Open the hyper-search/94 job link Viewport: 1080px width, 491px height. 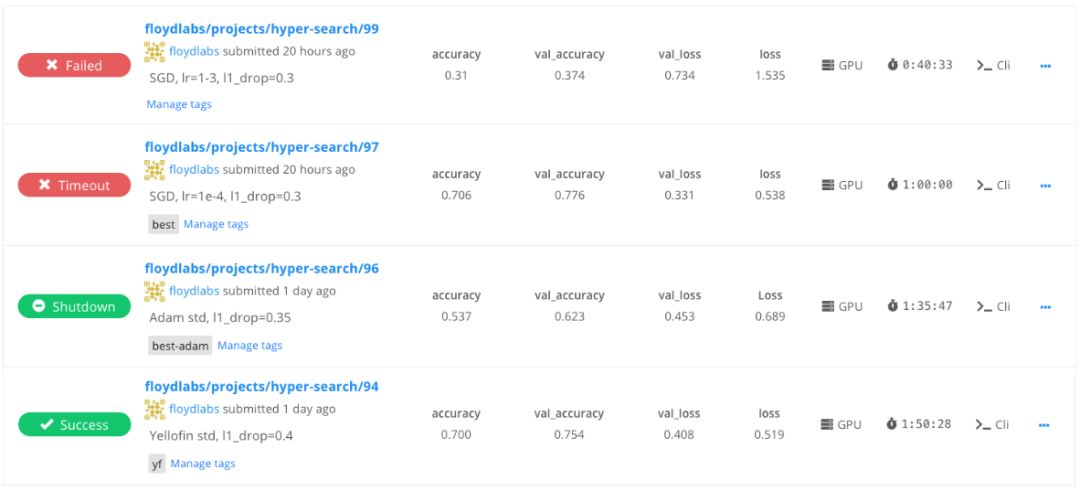pos(261,386)
